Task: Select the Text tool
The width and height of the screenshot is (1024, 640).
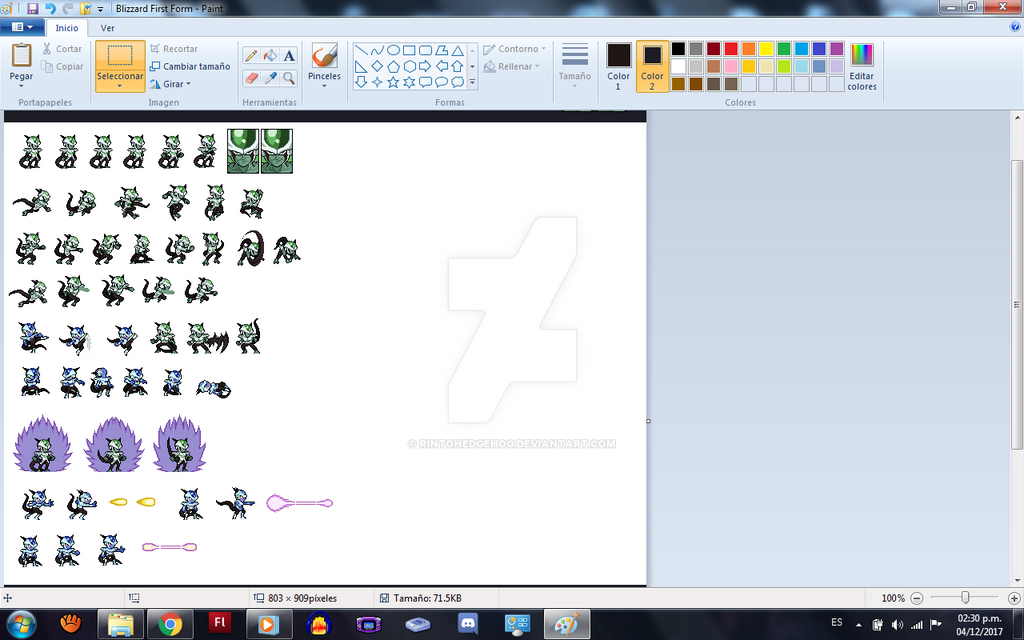Action: click(289, 56)
